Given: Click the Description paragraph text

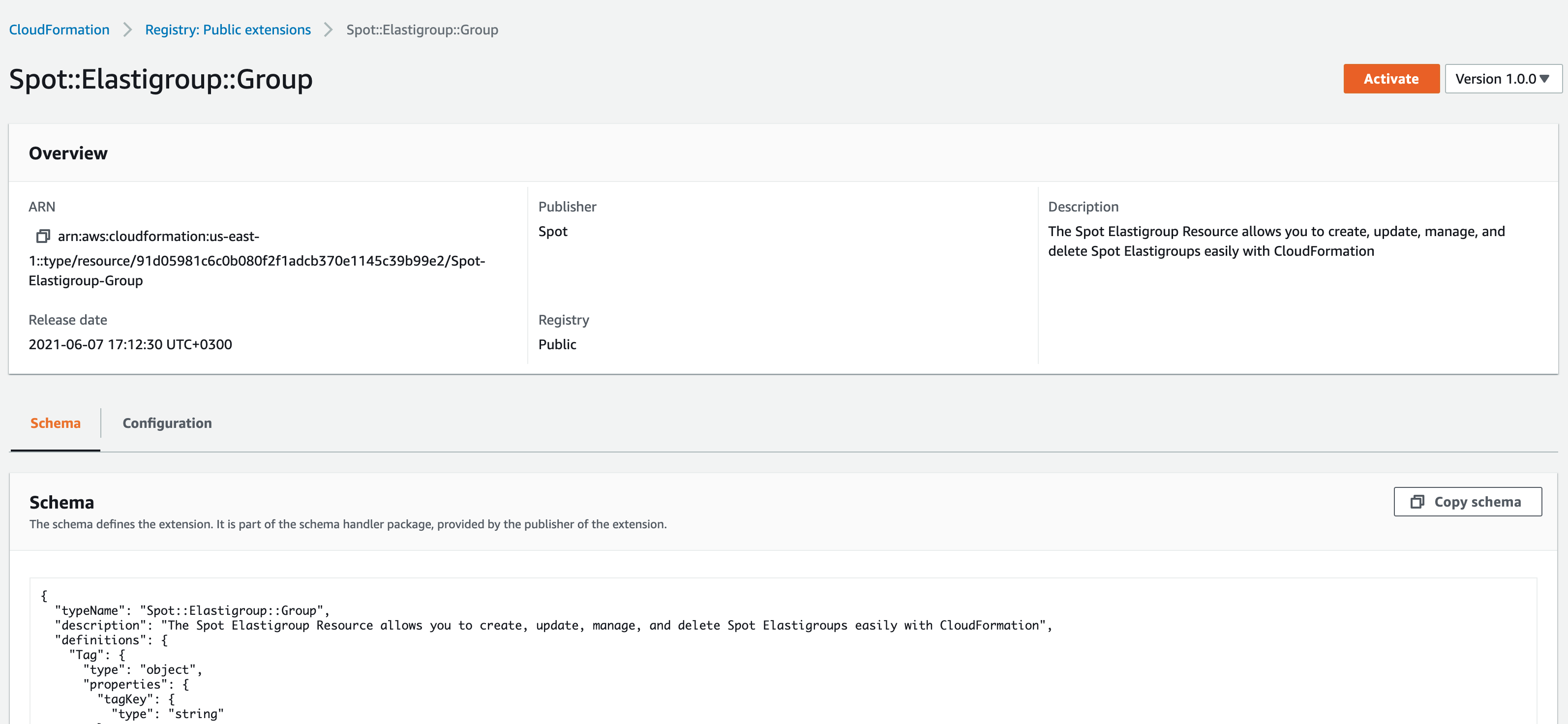Looking at the screenshot, I should pyautogui.click(x=1276, y=241).
